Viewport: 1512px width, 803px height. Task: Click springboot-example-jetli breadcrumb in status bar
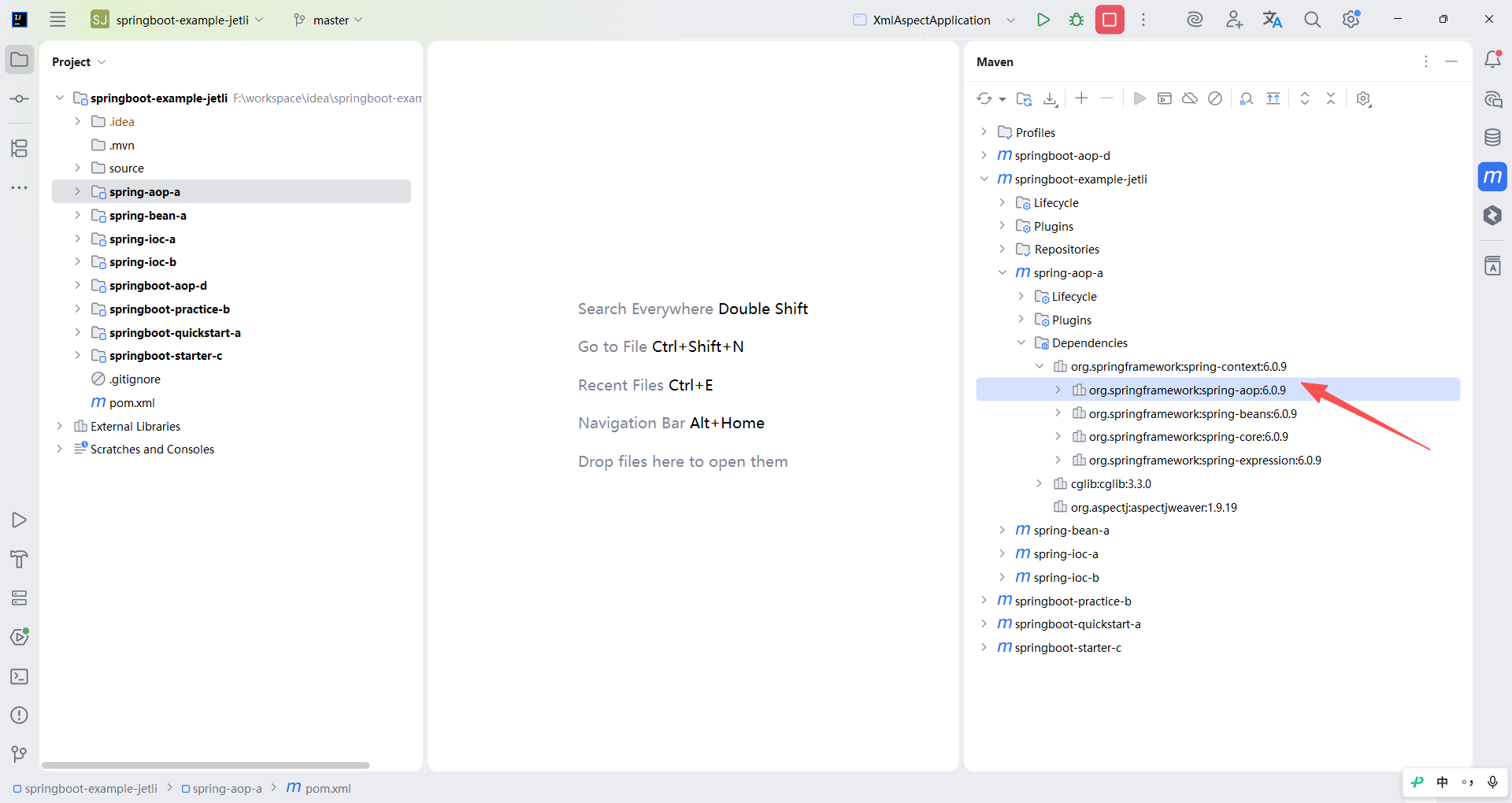[x=85, y=788]
